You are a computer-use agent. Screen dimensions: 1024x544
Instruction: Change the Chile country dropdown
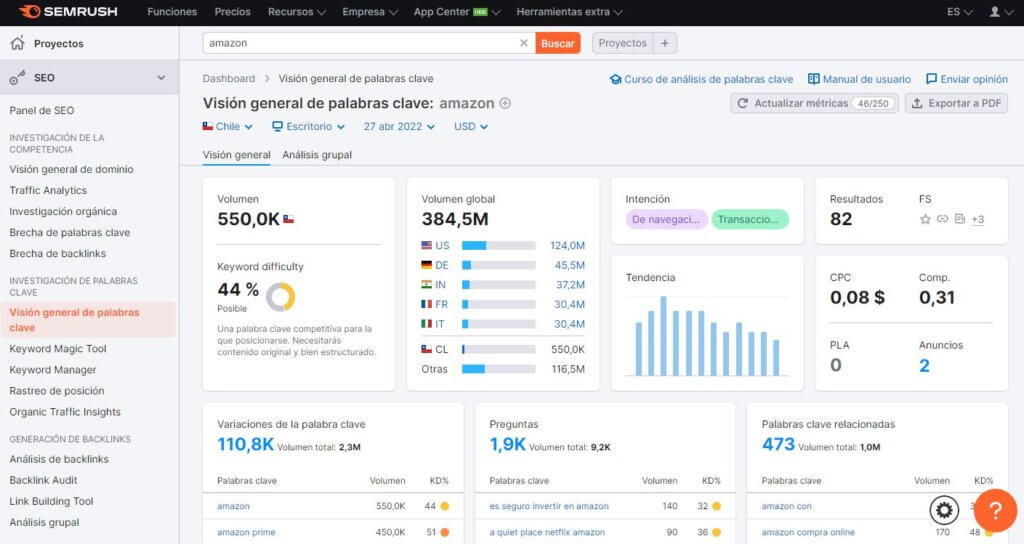[x=227, y=127]
